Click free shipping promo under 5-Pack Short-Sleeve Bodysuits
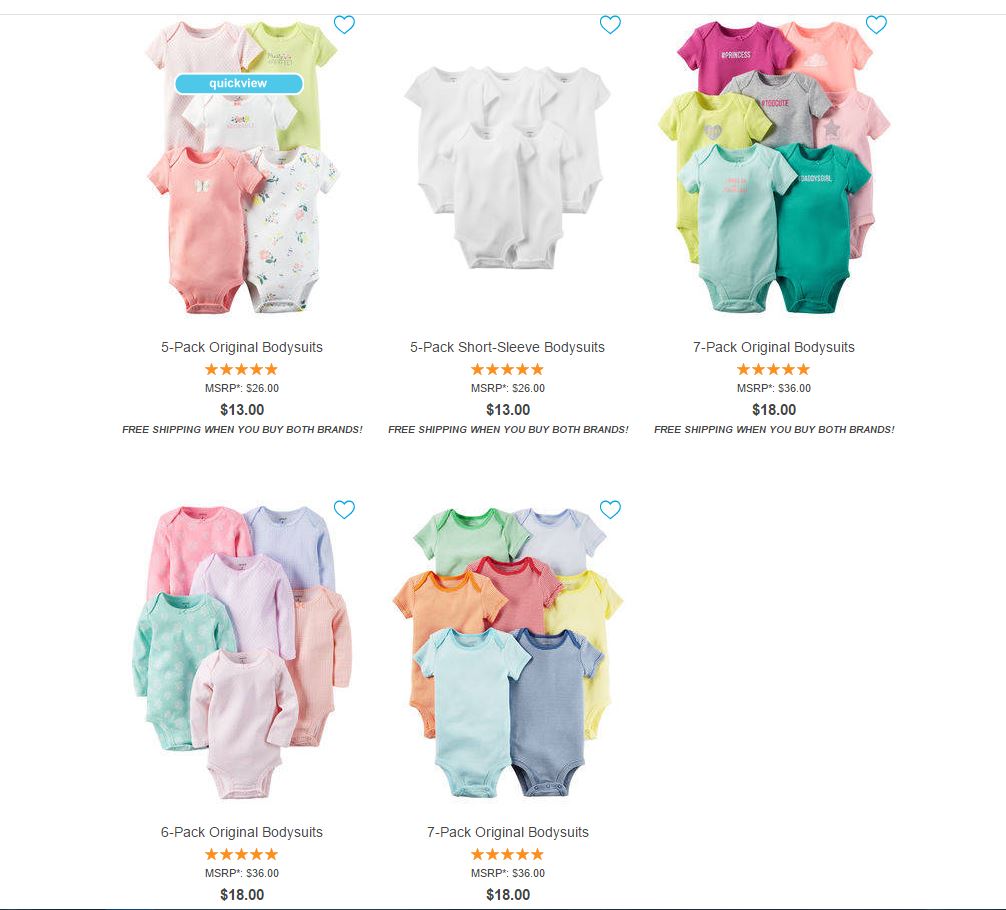 tap(507, 429)
